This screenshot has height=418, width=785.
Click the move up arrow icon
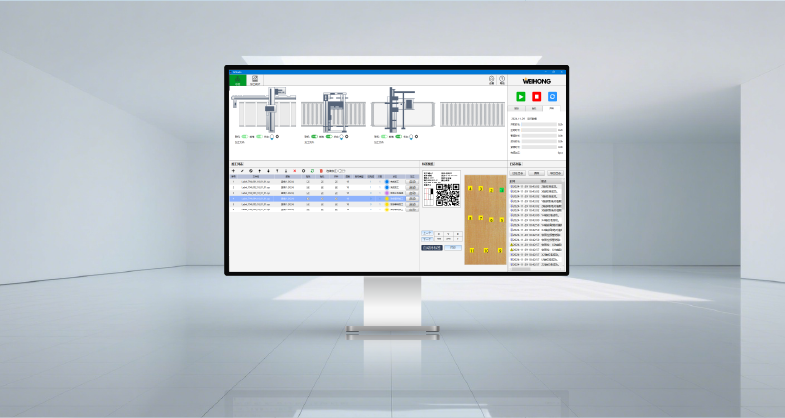tap(259, 171)
